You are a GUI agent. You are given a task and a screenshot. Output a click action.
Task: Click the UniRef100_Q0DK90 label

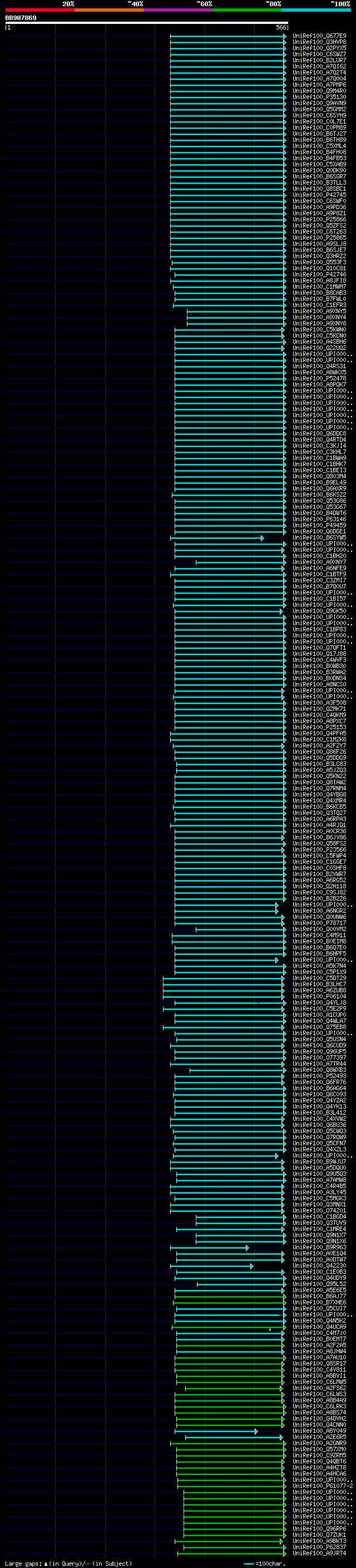coord(319,170)
